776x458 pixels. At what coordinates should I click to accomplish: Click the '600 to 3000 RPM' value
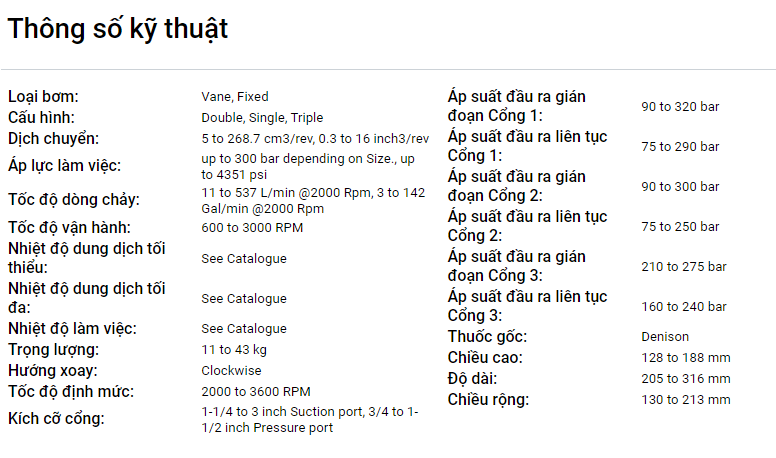[x=252, y=228]
